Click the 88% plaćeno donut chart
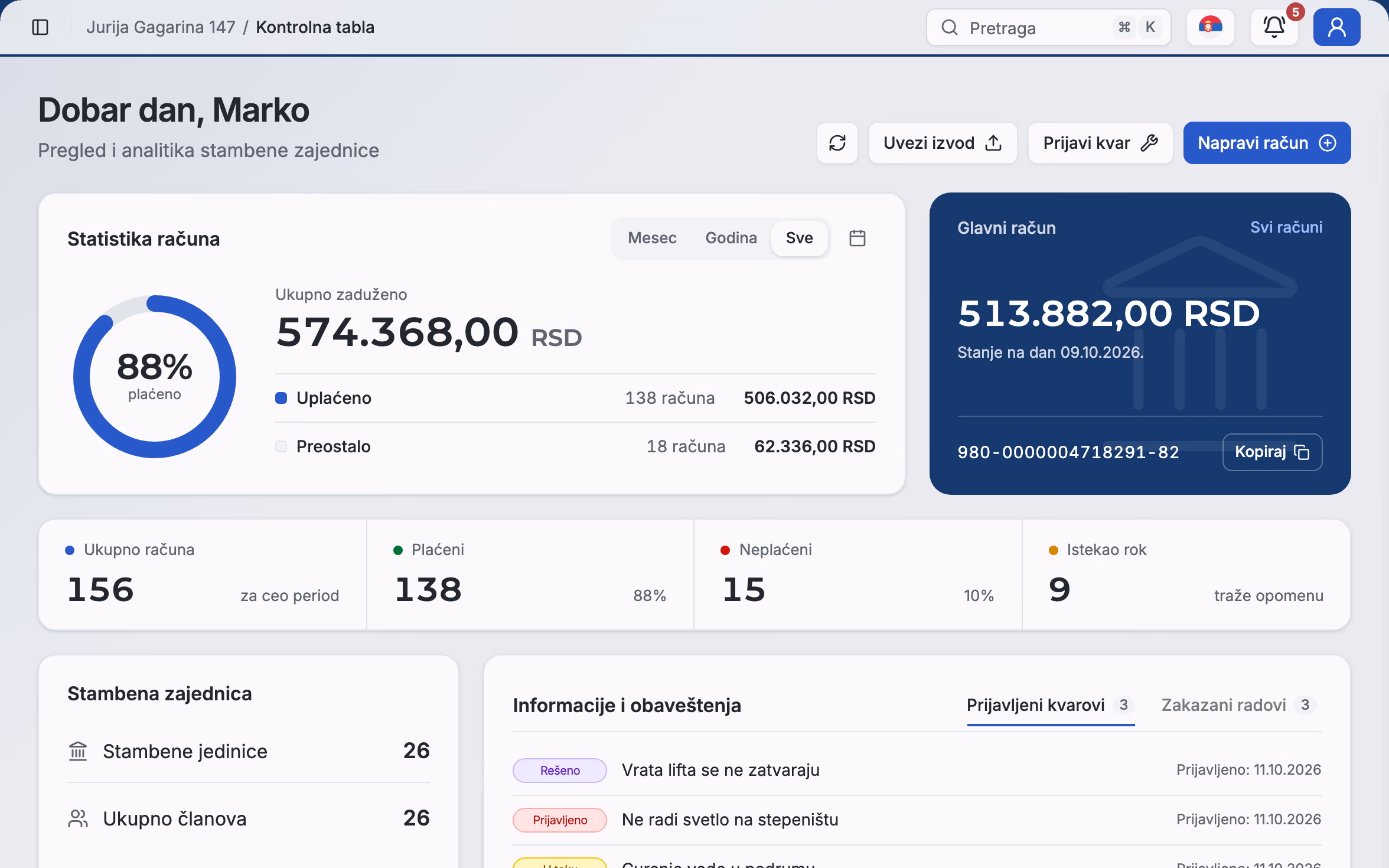 pyautogui.click(x=155, y=376)
